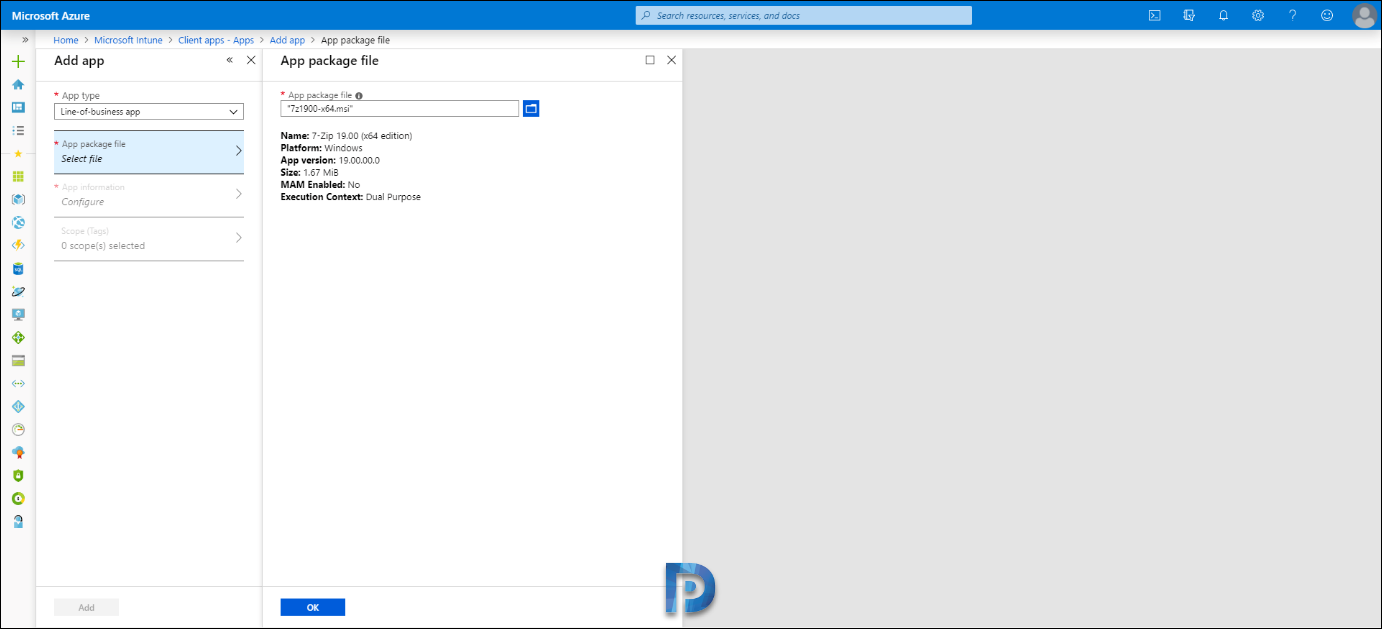Go to Home in the breadcrumb
This screenshot has width=1382, height=629.
coord(66,40)
